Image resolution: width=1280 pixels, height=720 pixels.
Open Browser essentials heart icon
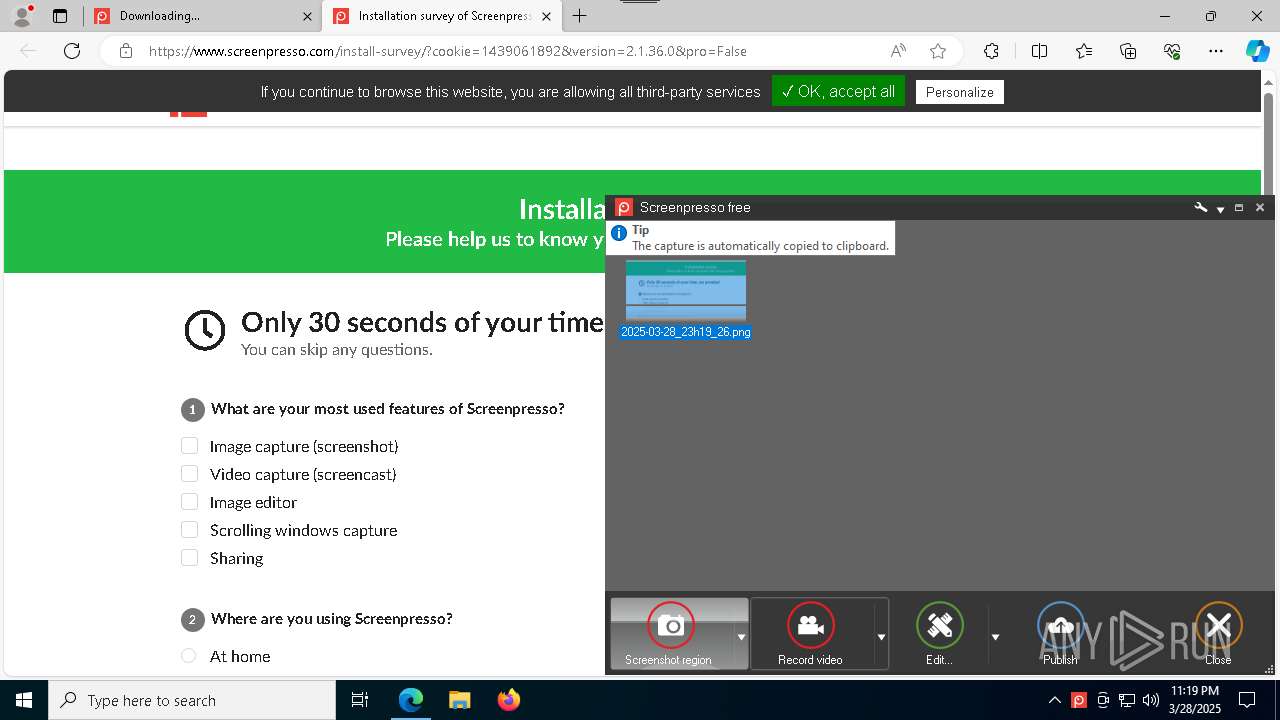1172,51
